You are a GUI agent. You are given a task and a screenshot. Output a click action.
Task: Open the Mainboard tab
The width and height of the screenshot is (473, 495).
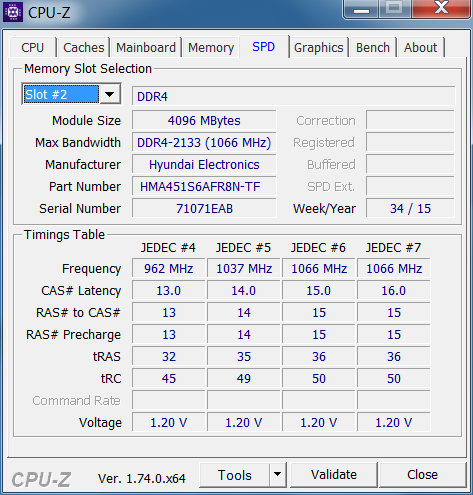[146, 47]
